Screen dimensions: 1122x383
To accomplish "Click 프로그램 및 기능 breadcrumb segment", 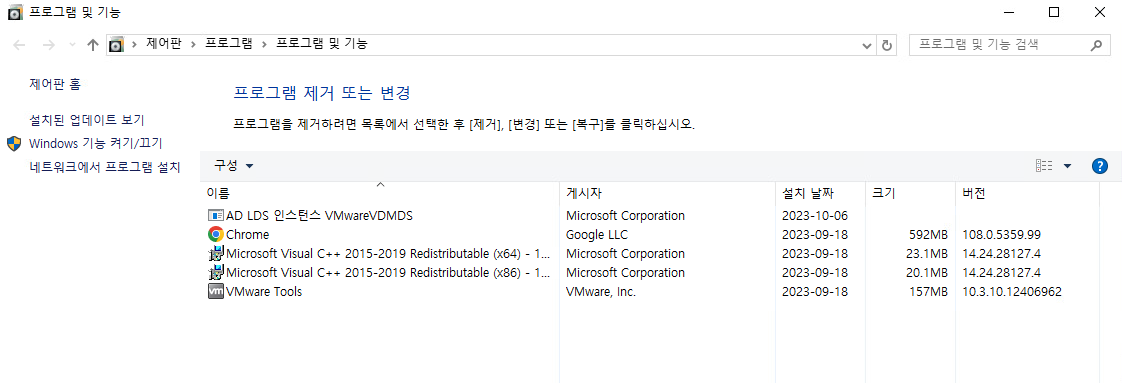I will point(322,44).
